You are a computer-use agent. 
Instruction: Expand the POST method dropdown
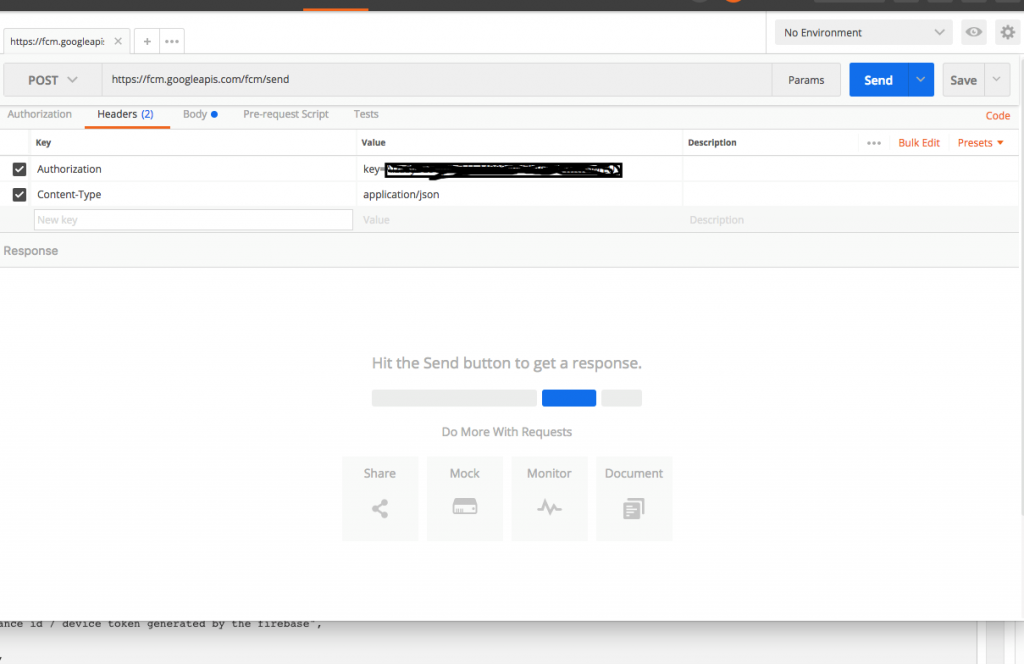(51, 79)
